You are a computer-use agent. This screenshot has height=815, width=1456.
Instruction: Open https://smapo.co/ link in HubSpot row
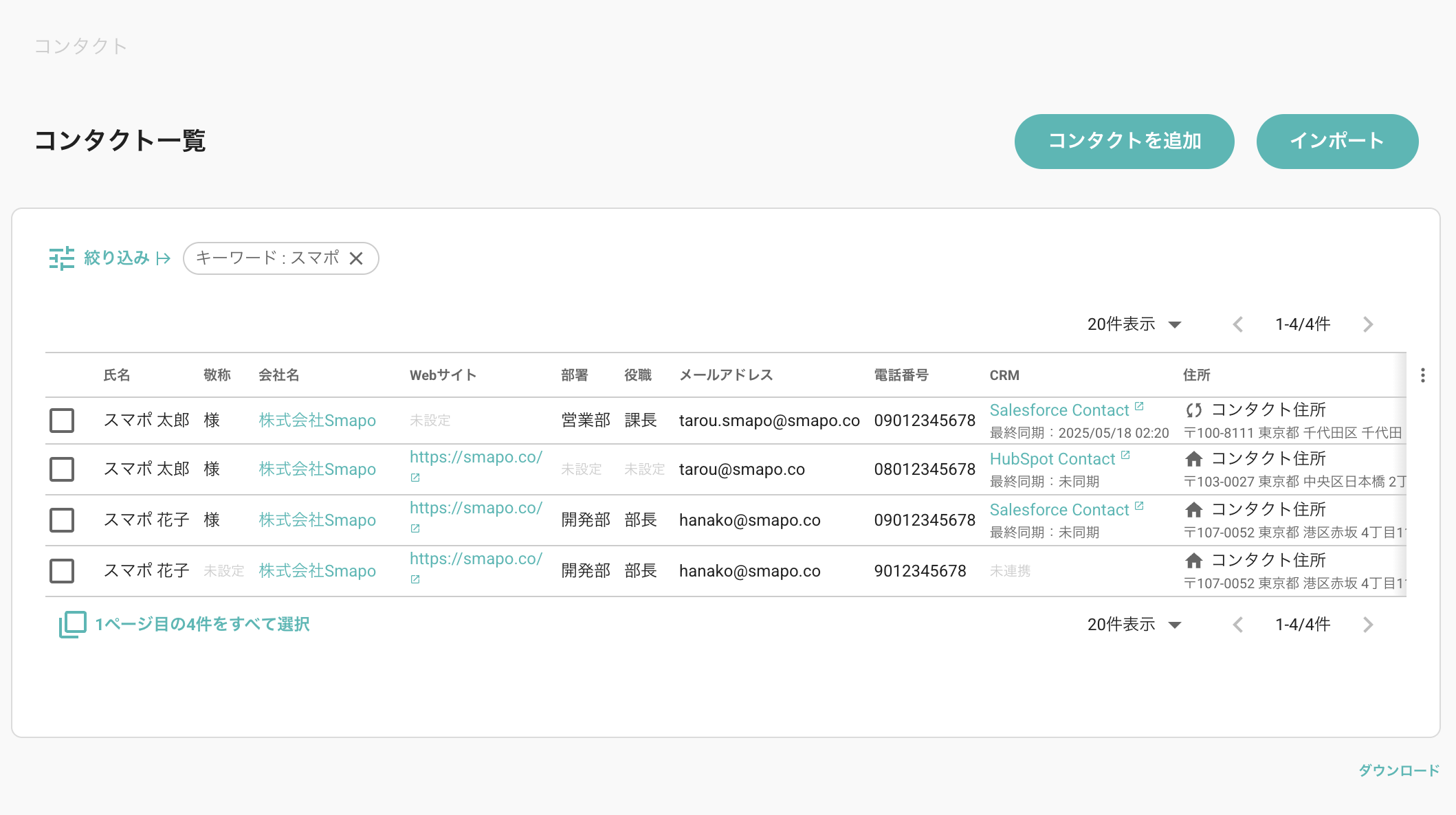(x=476, y=457)
